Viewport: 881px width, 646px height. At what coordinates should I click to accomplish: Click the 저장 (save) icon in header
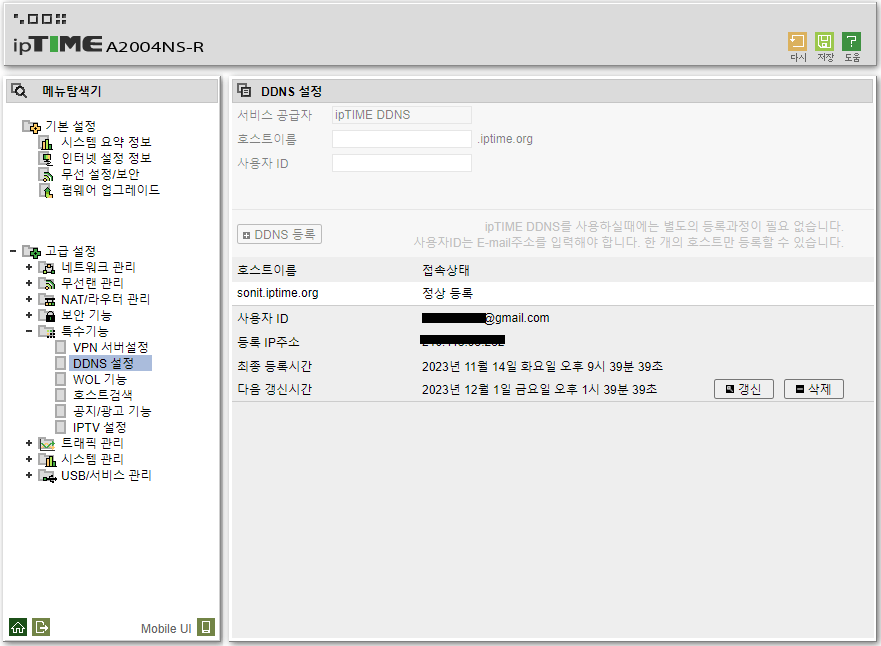tap(824, 42)
